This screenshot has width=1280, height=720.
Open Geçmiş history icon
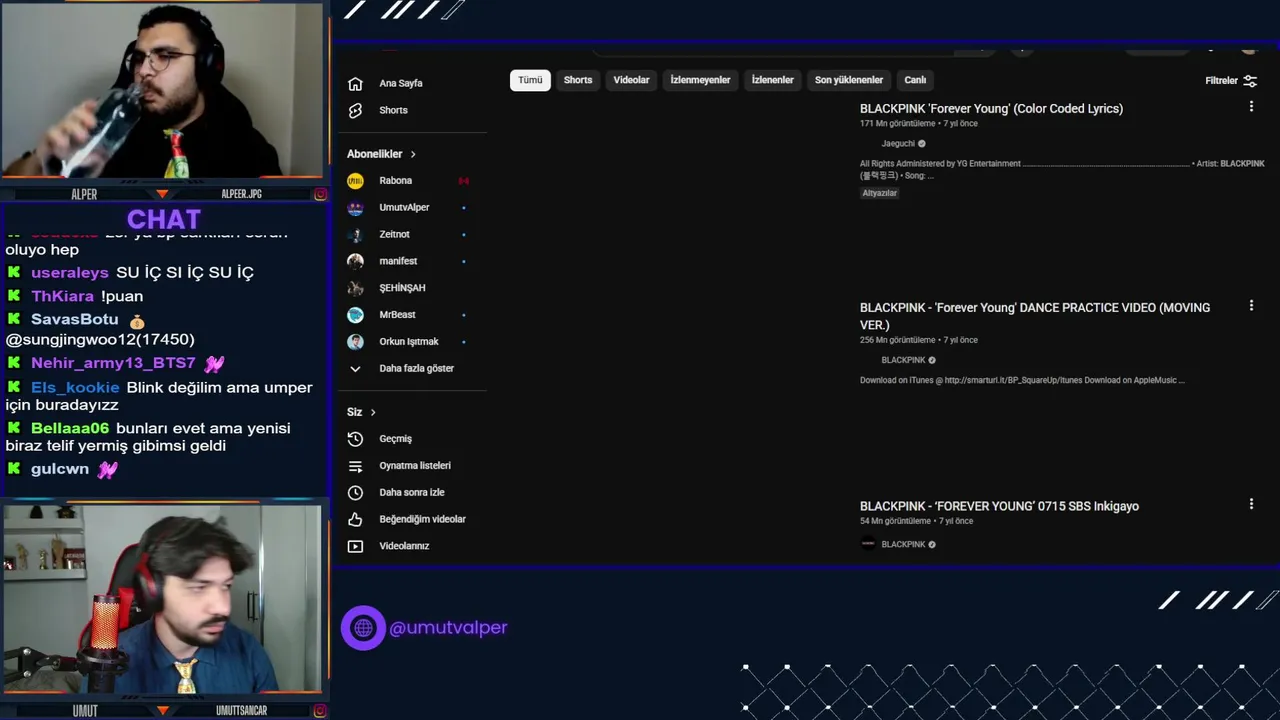pos(355,439)
